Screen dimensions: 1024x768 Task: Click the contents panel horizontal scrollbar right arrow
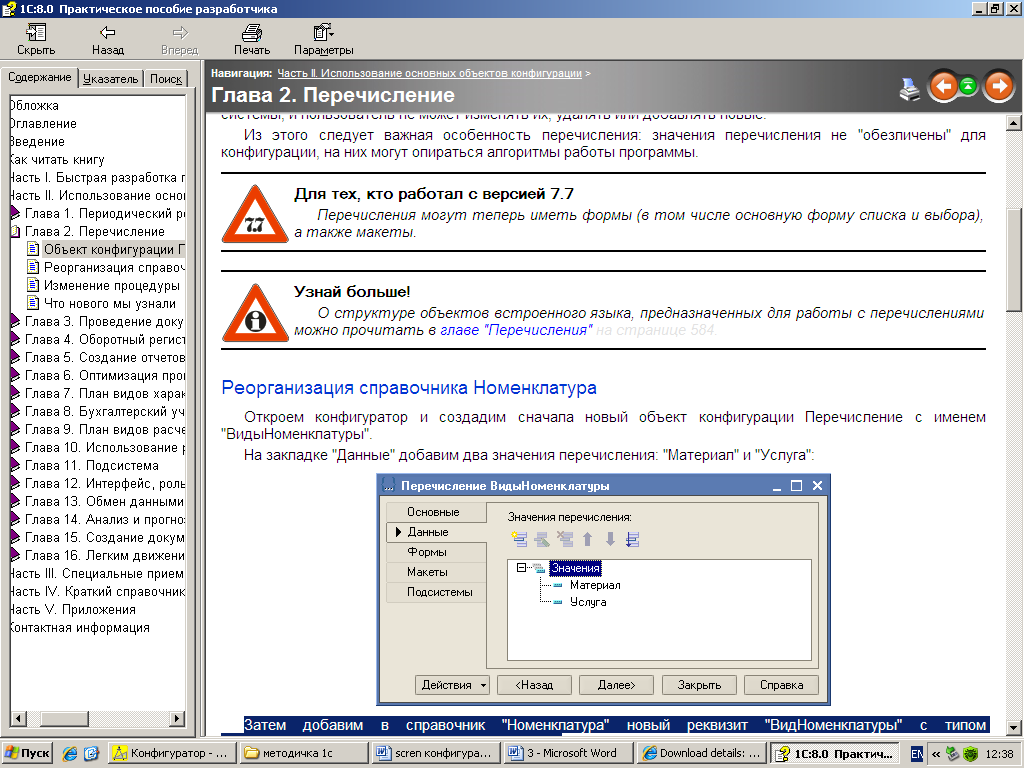coord(177,719)
